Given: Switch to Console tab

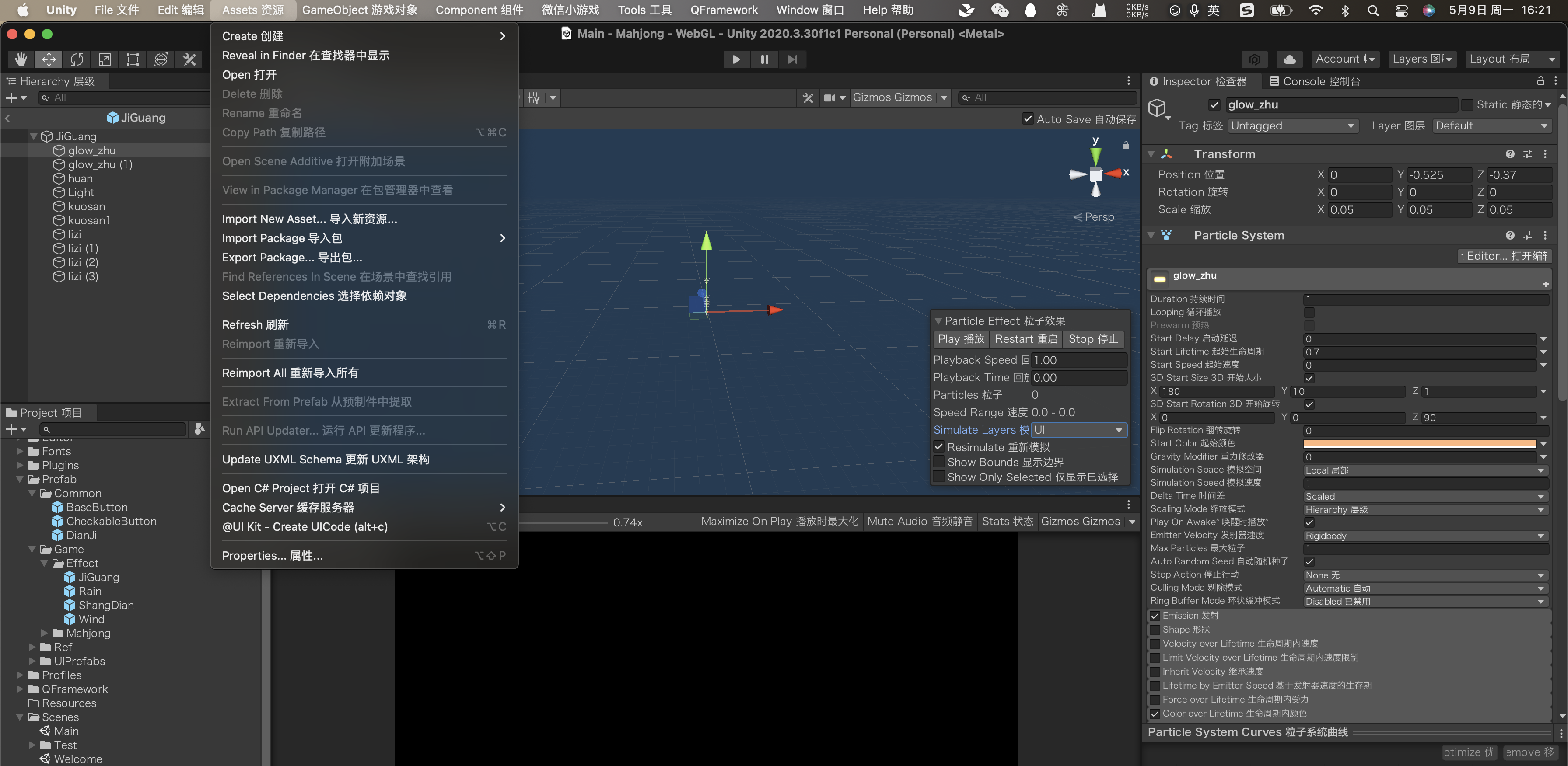Looking at the screenshot, I should (x=1314, y=81).
